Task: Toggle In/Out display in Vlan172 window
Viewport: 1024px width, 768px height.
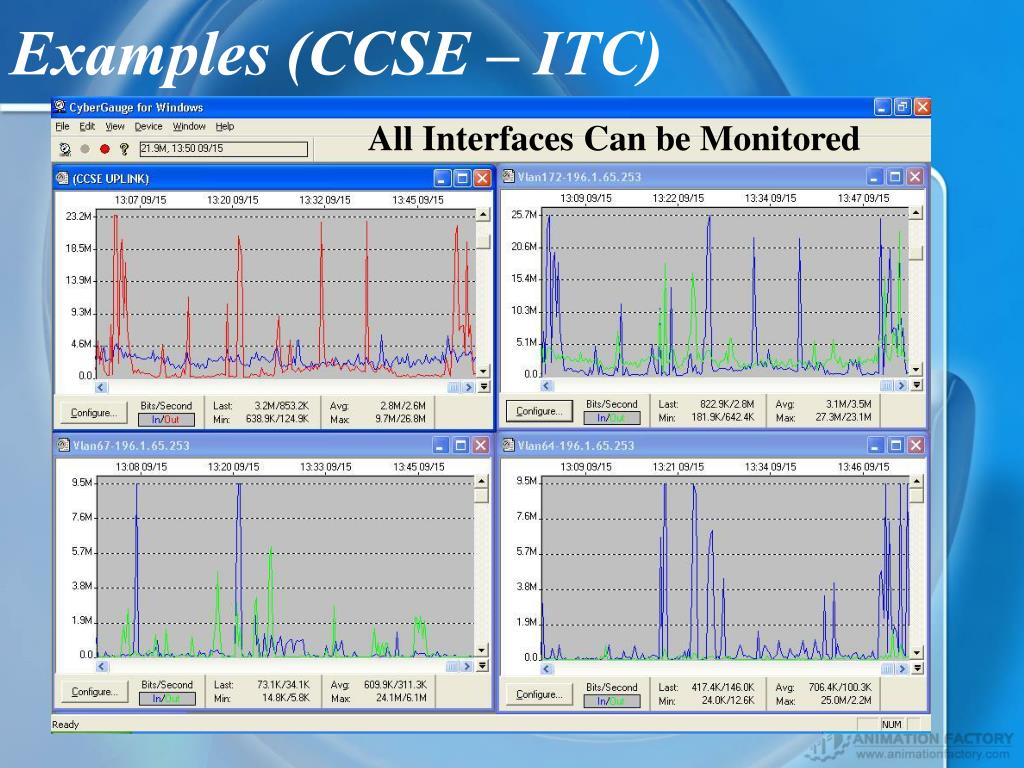Action: [611, 417]
